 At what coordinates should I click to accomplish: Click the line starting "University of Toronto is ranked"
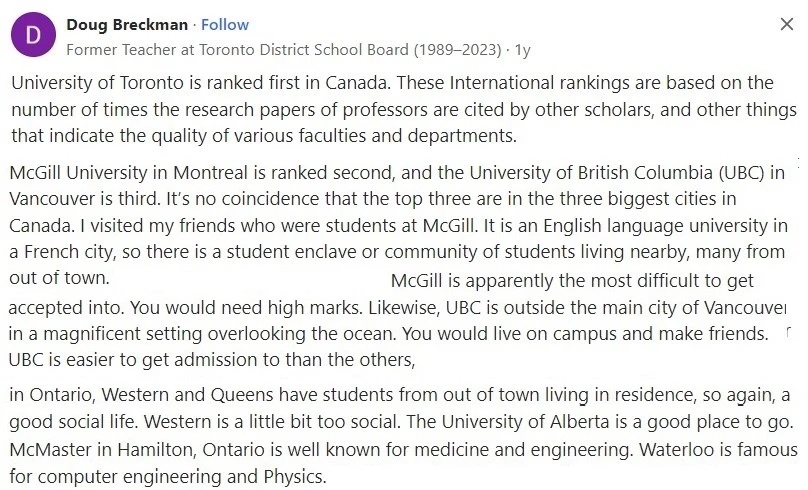pyautogui.click(x=392, y=83)
